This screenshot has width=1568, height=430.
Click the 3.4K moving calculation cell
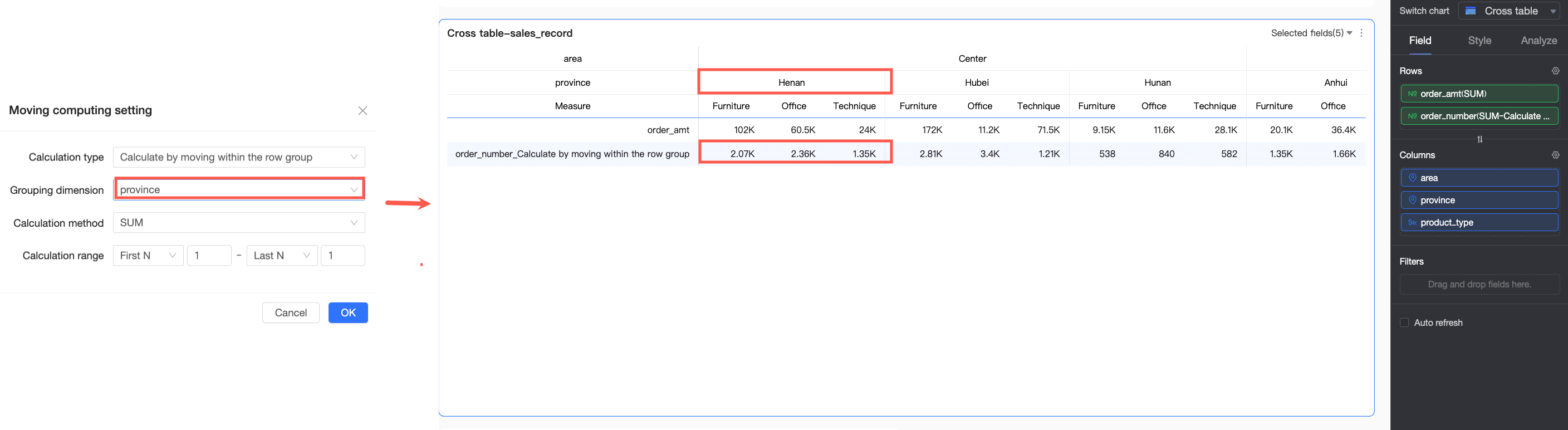[989, 154]
